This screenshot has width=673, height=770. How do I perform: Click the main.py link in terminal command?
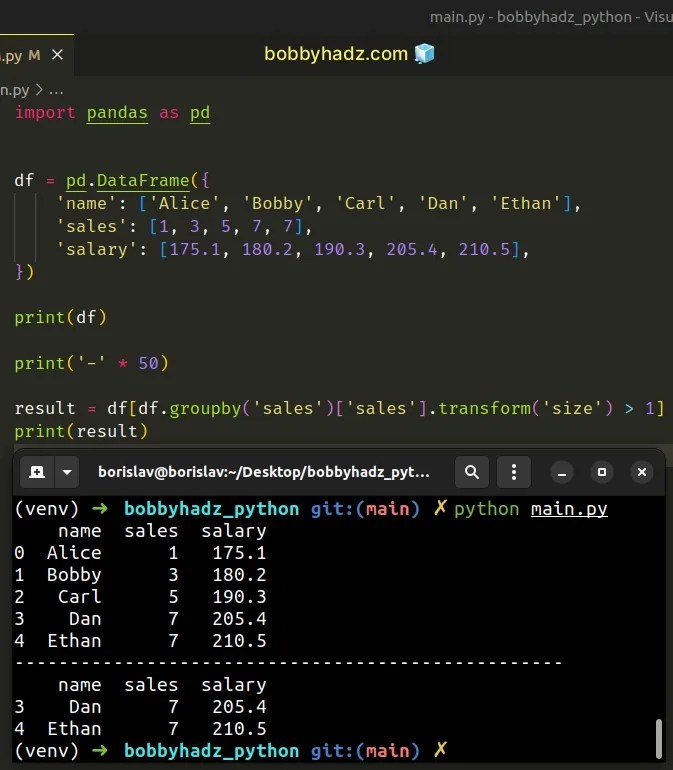click(x=569, y=509)
